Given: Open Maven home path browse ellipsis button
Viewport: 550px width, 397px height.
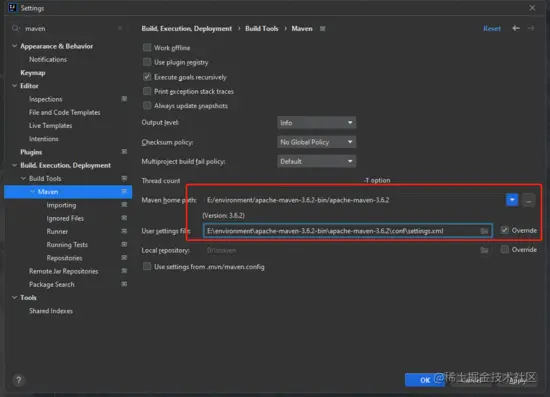Looking at the screenshot, I should (528, 200).
